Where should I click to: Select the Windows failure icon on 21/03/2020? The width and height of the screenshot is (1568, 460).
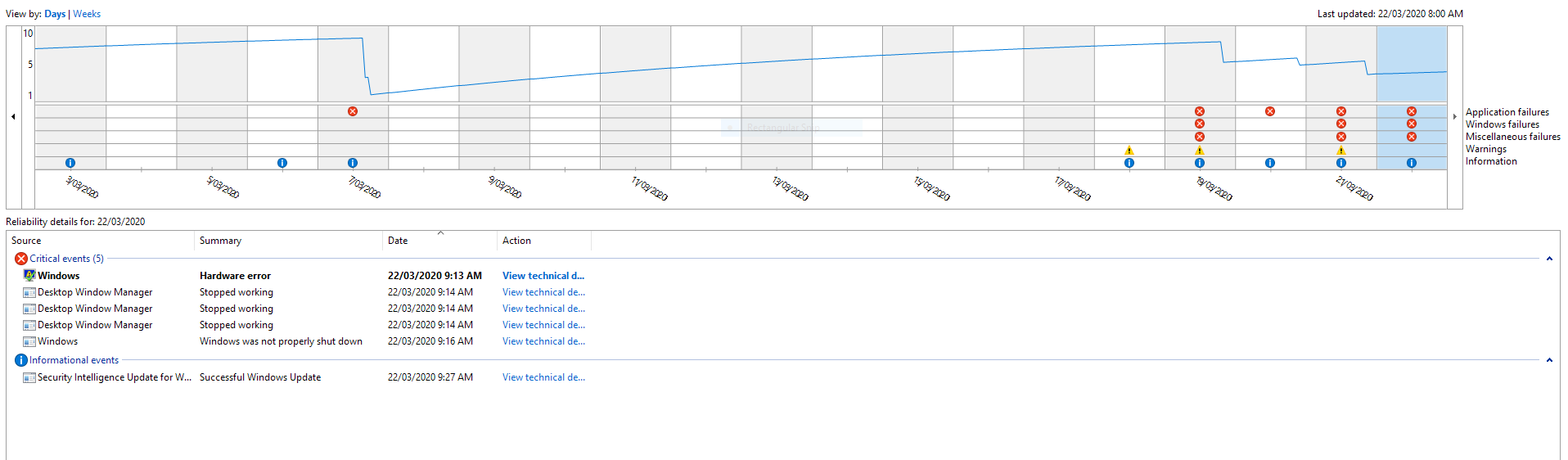[1341, 124]
